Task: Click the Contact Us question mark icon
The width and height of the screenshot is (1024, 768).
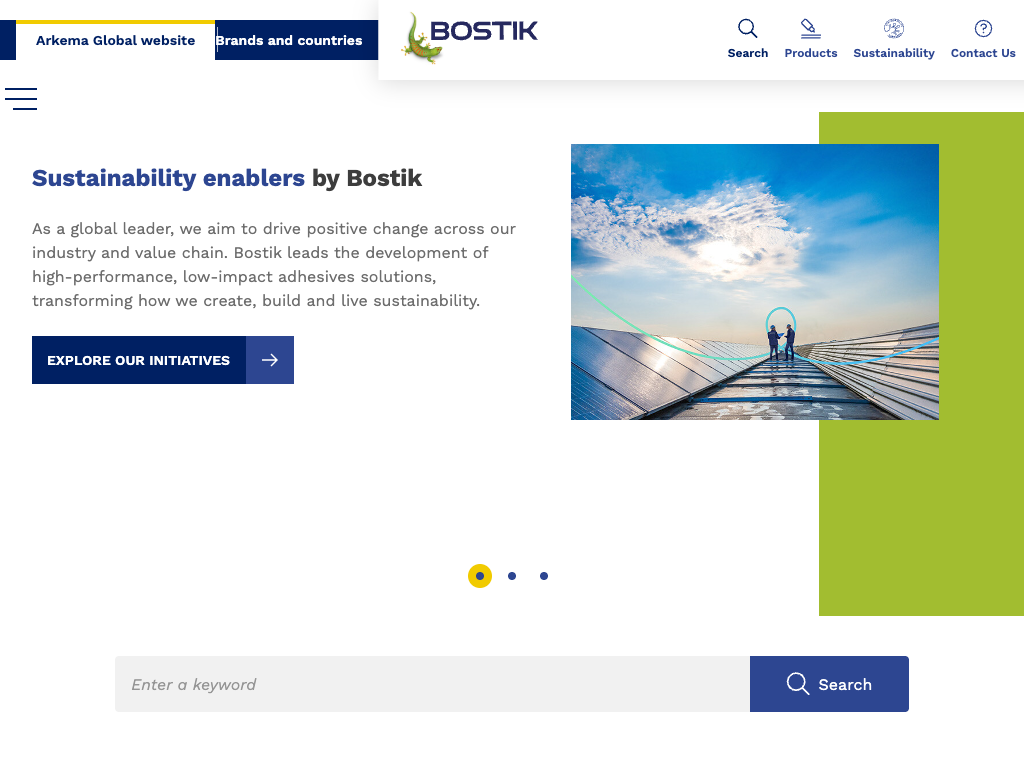Action: point(983,29)
